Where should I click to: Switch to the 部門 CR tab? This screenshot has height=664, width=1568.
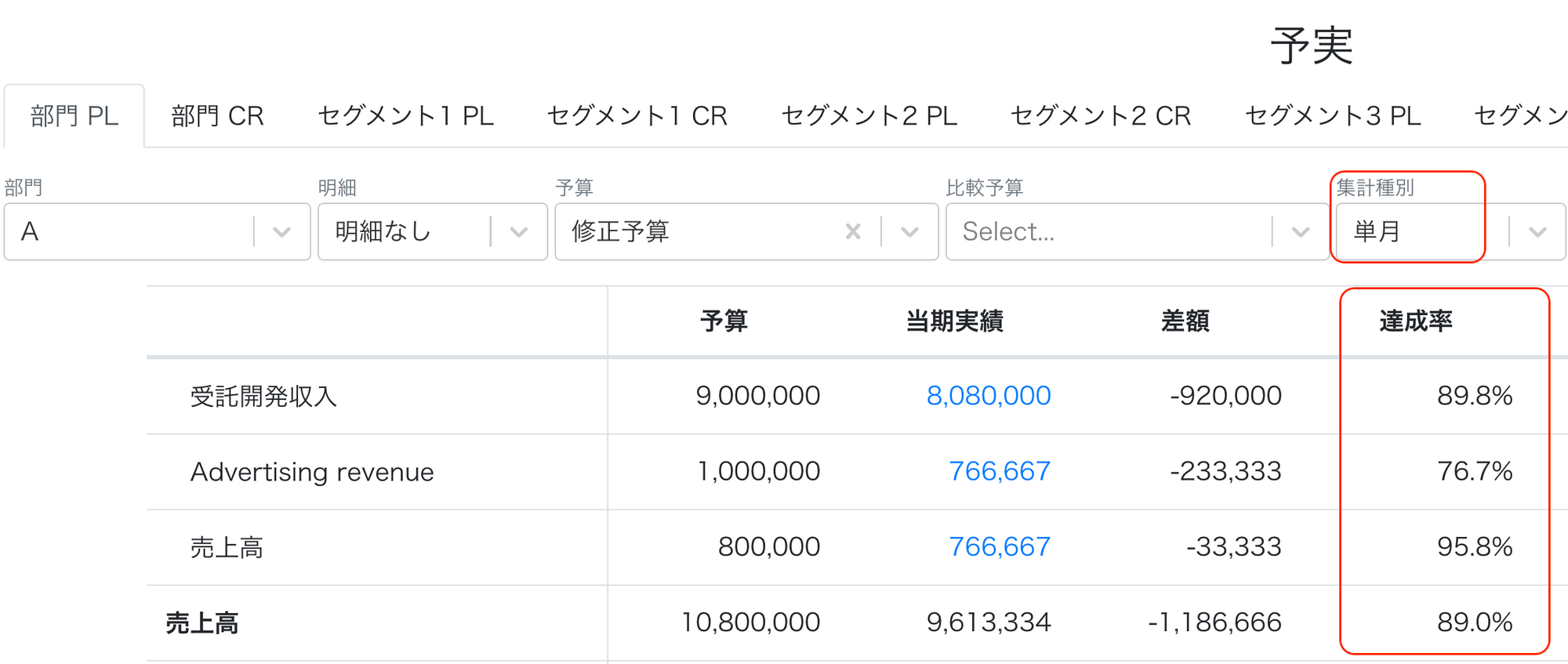coord(217,116)
